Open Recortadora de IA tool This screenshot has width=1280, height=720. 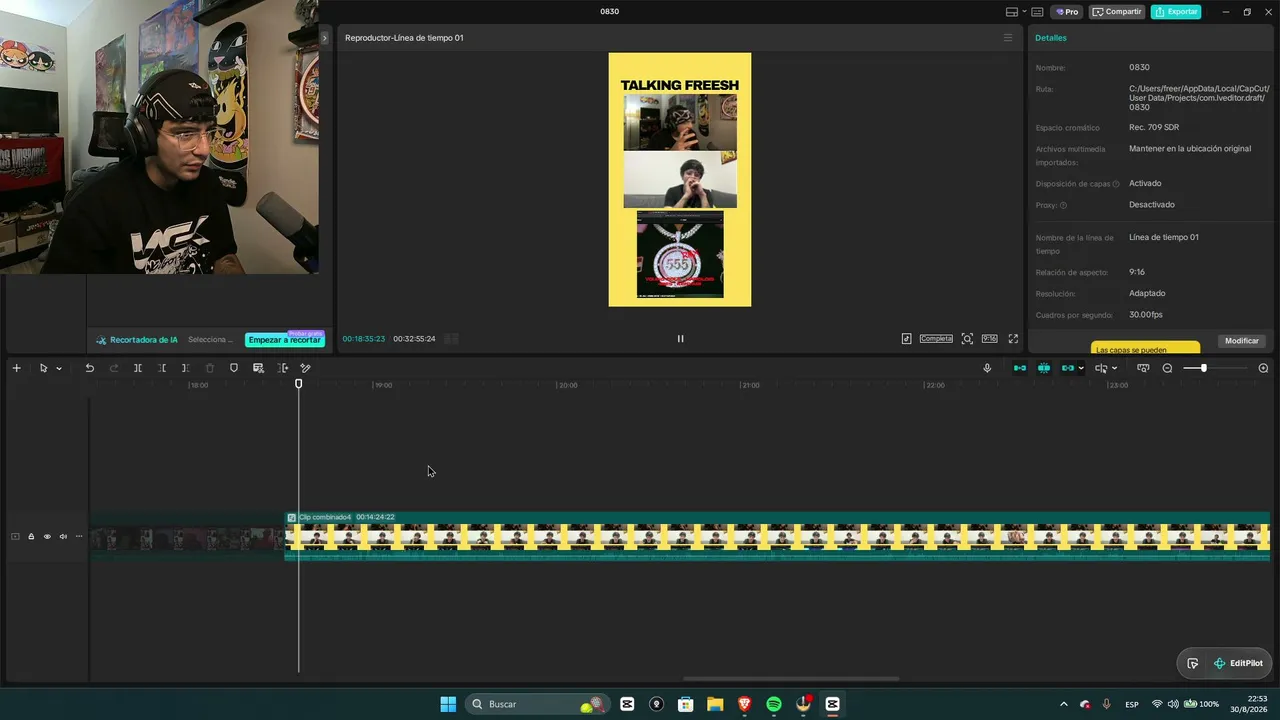[137, 340]
